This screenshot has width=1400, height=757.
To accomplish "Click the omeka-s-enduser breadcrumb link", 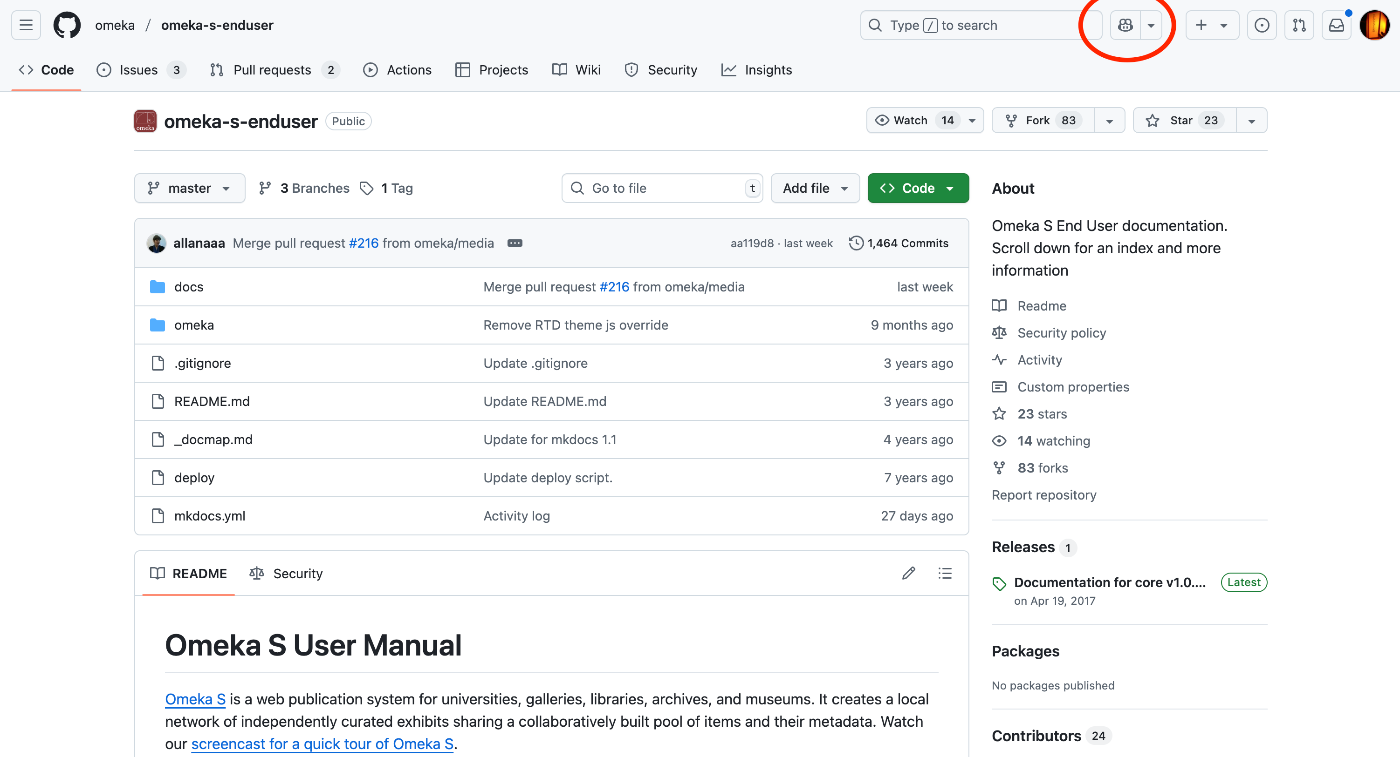I will [x=217, y=25].
